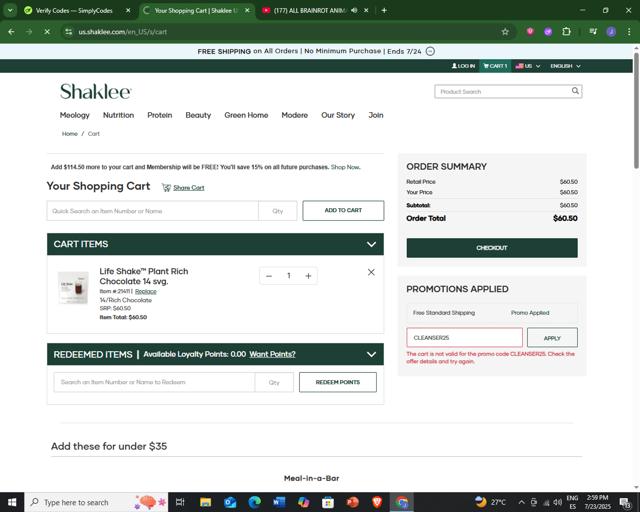Mute the ALL BRAINROT ANIM tab audio

pyautogui.click(x=354, y=11)
